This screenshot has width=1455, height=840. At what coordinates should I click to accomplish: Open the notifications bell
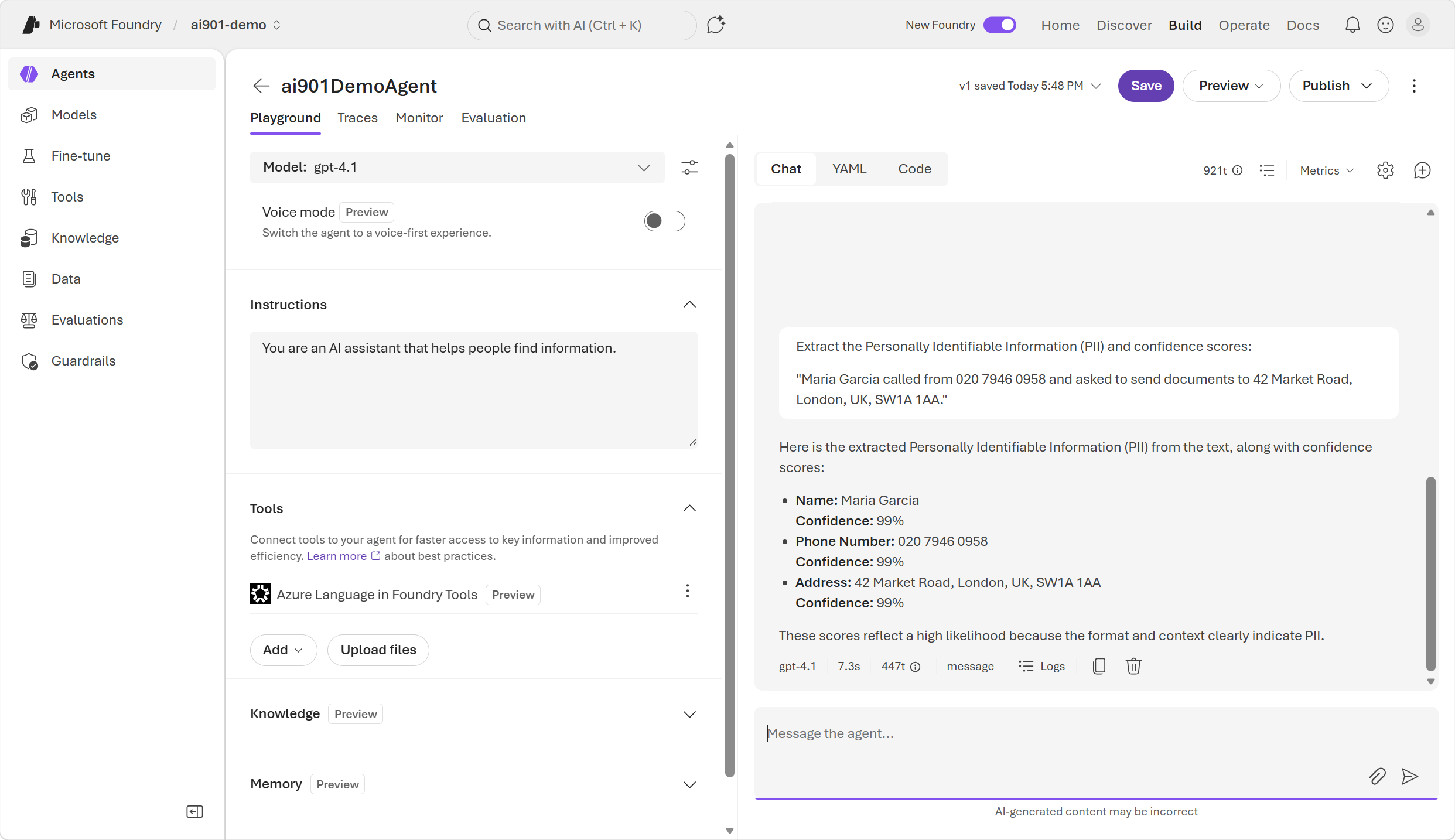tap(1352, 25)
